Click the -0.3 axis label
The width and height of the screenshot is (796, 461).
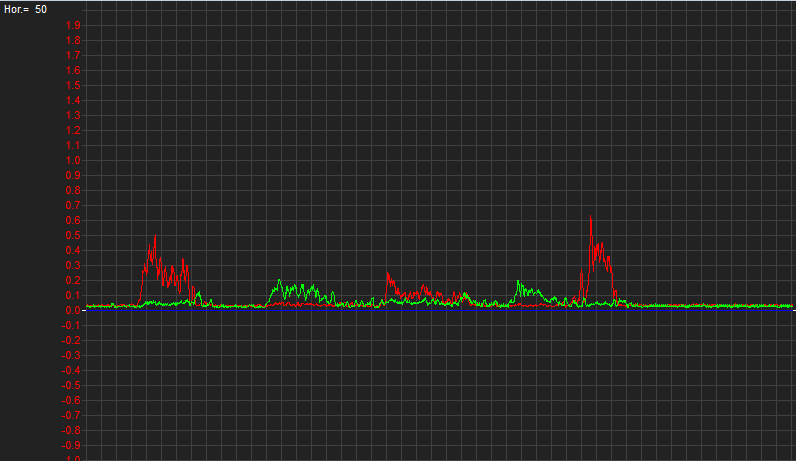(73, 355)
